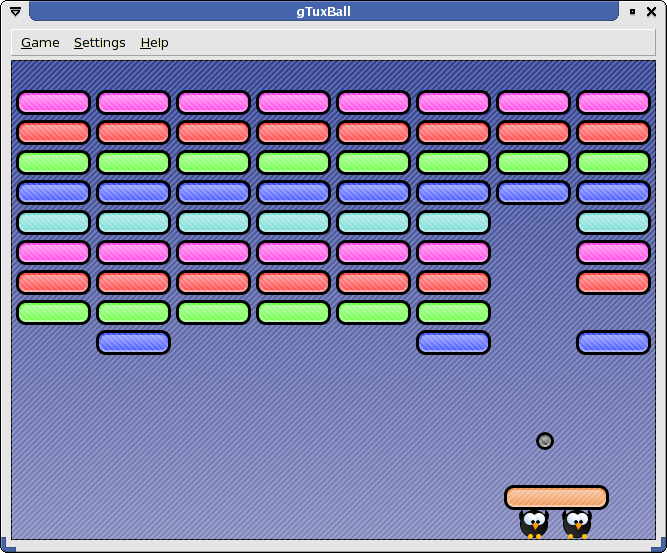Click the right penguin life icon

[577, 522]
